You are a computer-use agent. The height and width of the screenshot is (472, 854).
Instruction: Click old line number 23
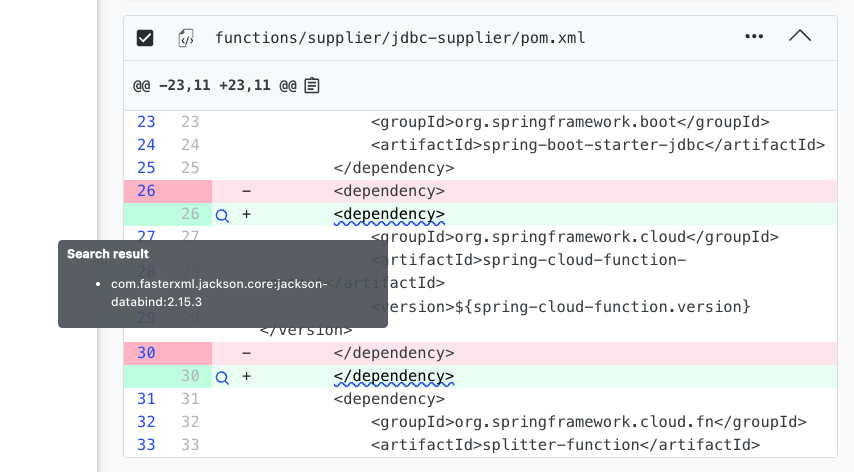click(146, 122)
